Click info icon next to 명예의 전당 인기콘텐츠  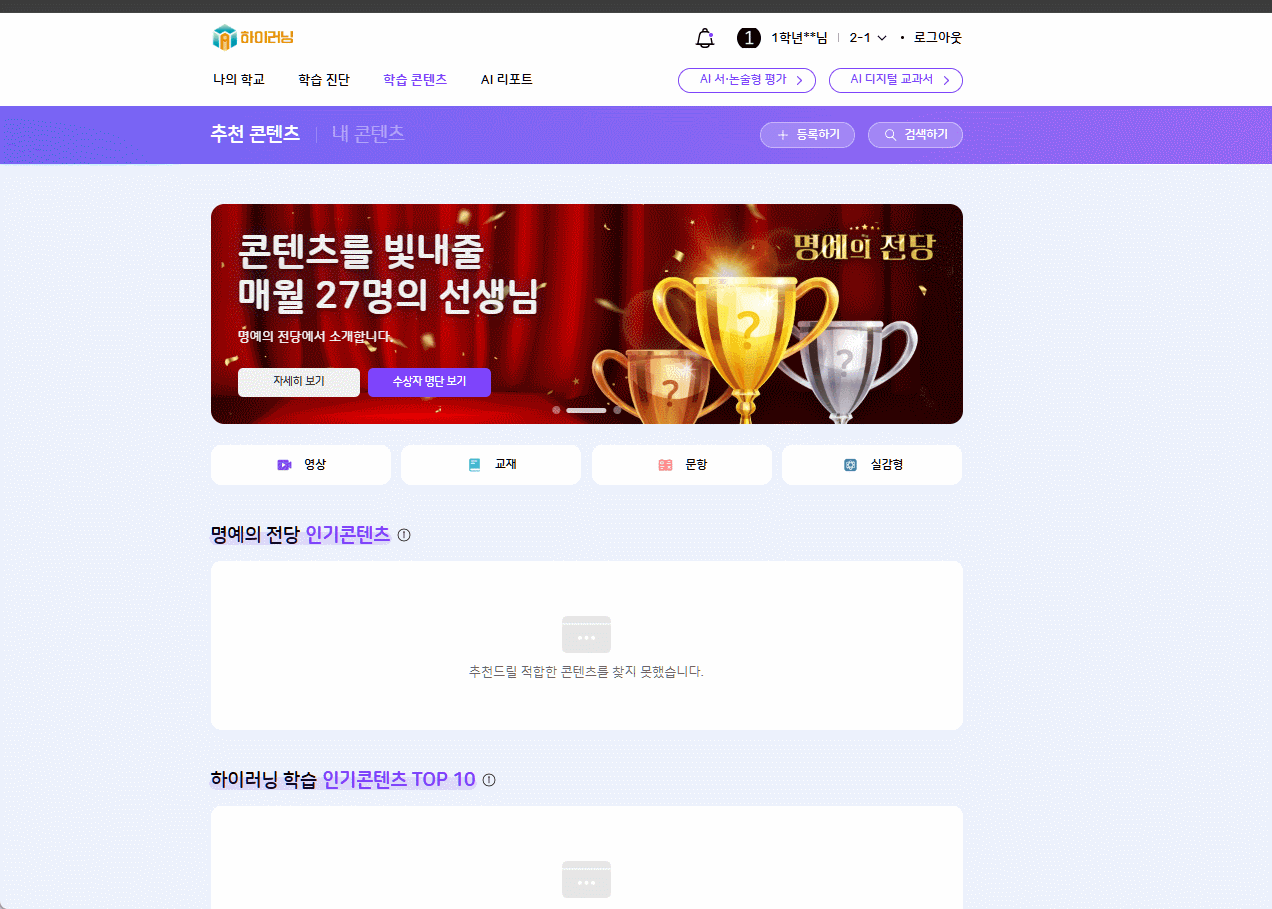[x=404, y=535]
